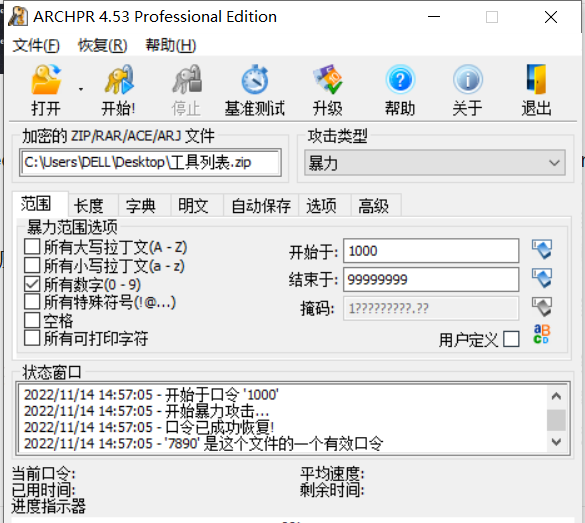Click the encrypted file path field

tap(150, 163)
